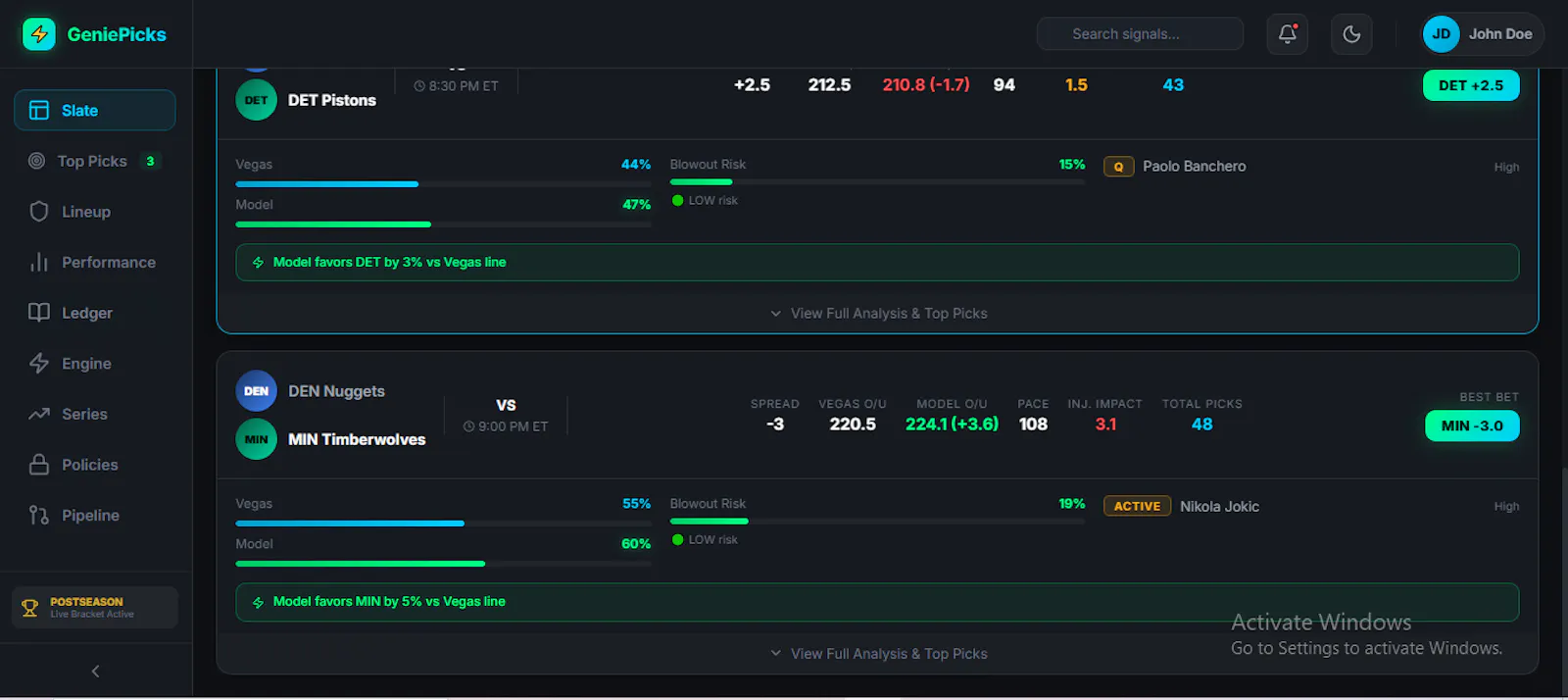
Task: Switch to Engine page
Action: pyautogui.click(x=95, y=364)
